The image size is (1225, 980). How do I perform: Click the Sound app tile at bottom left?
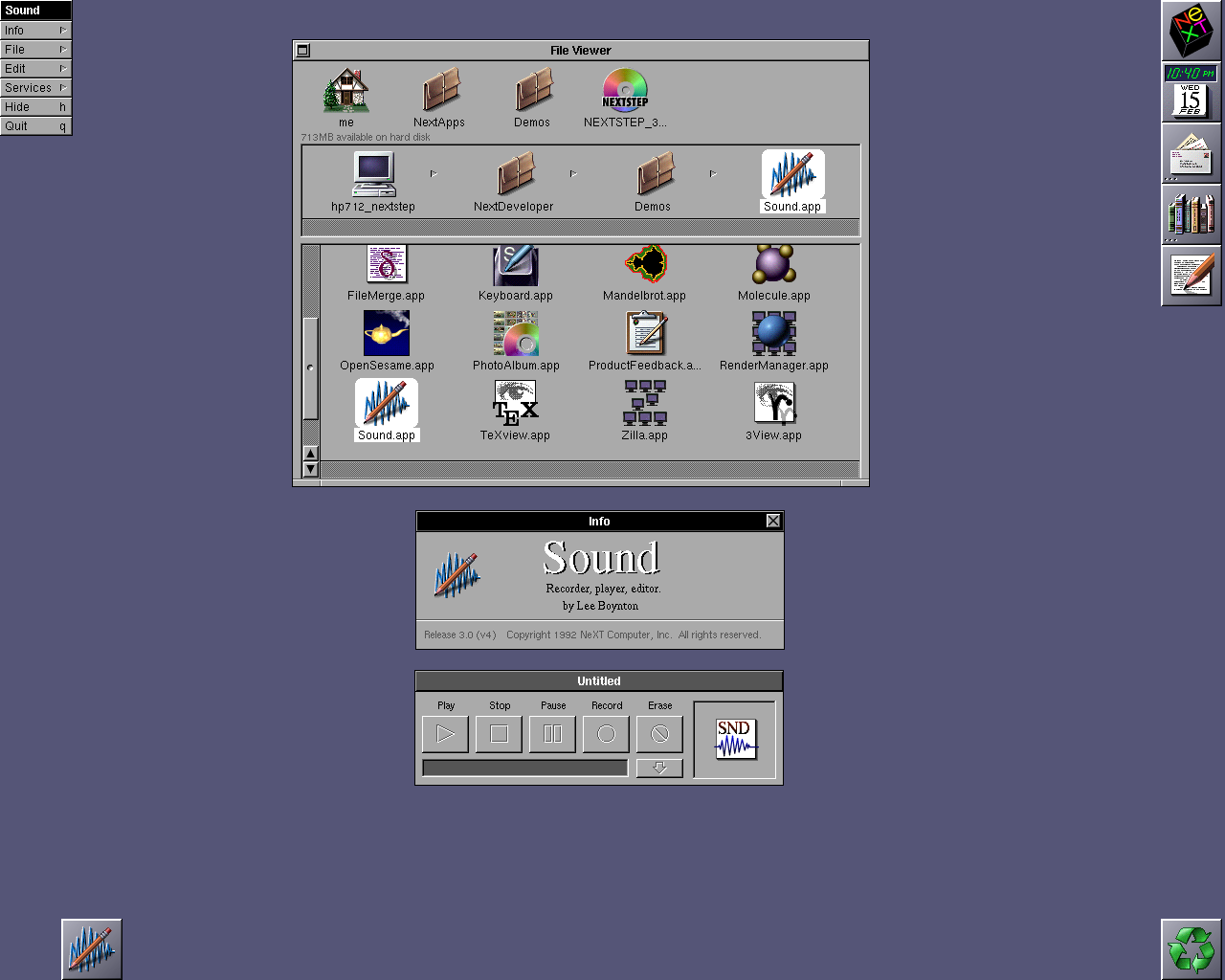pyautogui.click(x=92, y=949)
